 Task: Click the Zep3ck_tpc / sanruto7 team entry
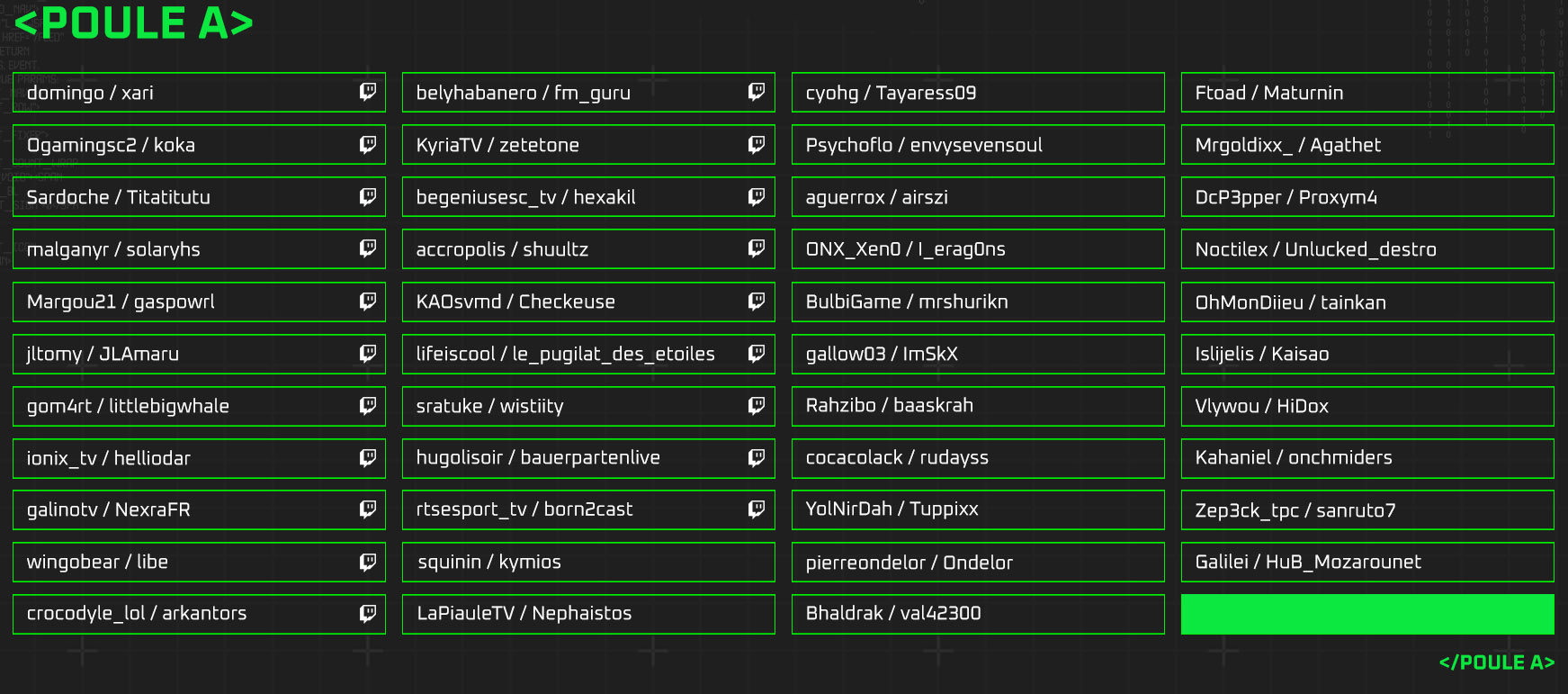1366,510
